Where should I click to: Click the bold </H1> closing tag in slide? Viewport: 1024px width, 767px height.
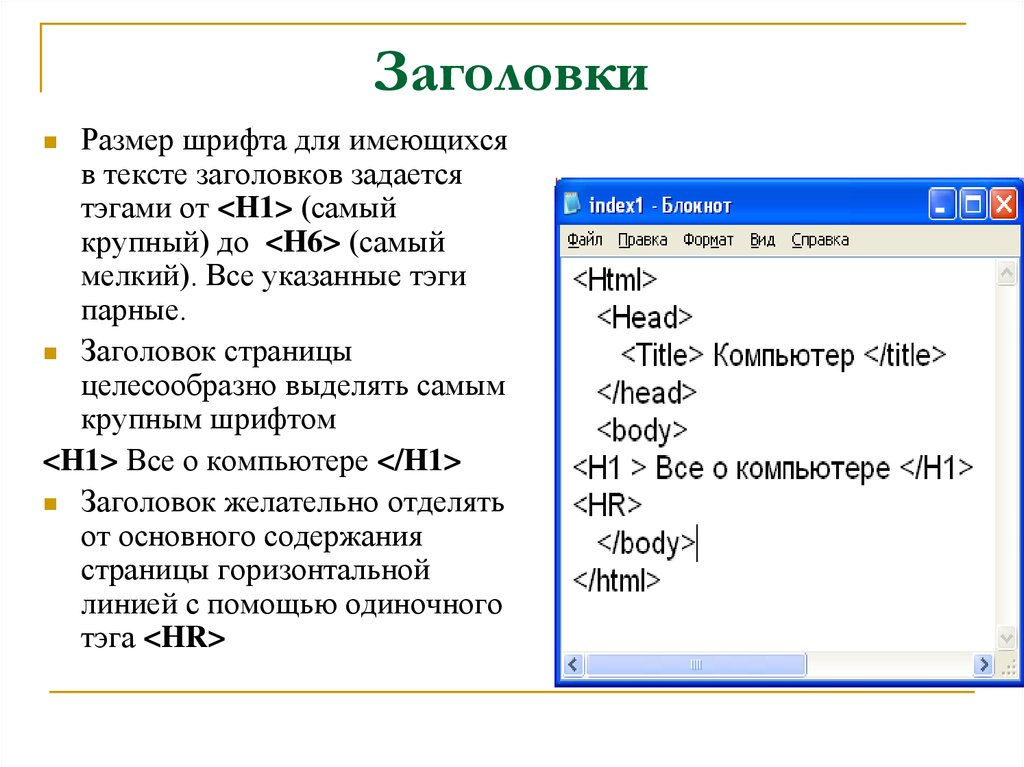coord(419,461)
